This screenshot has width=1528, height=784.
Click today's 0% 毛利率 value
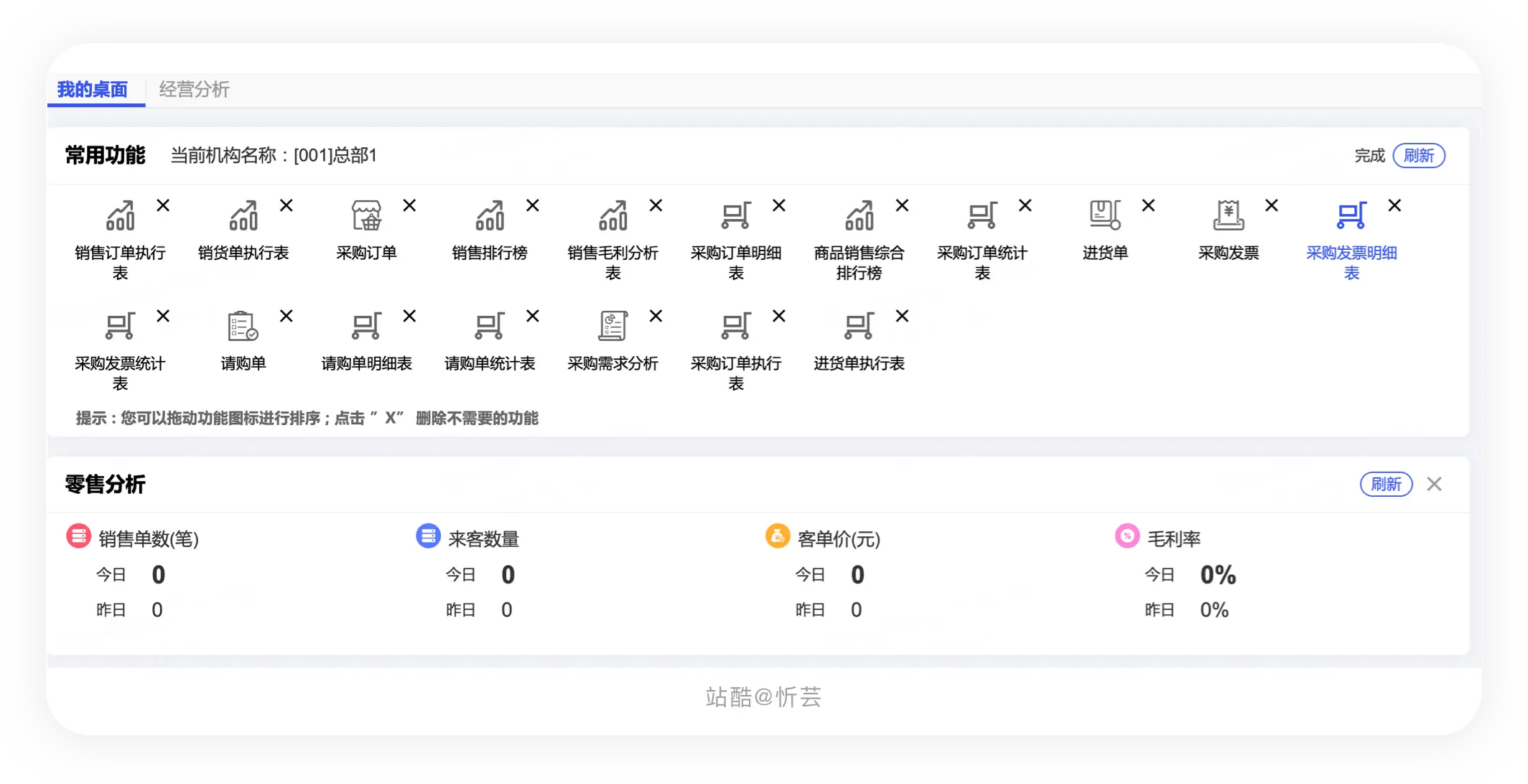click(1218, 574)
